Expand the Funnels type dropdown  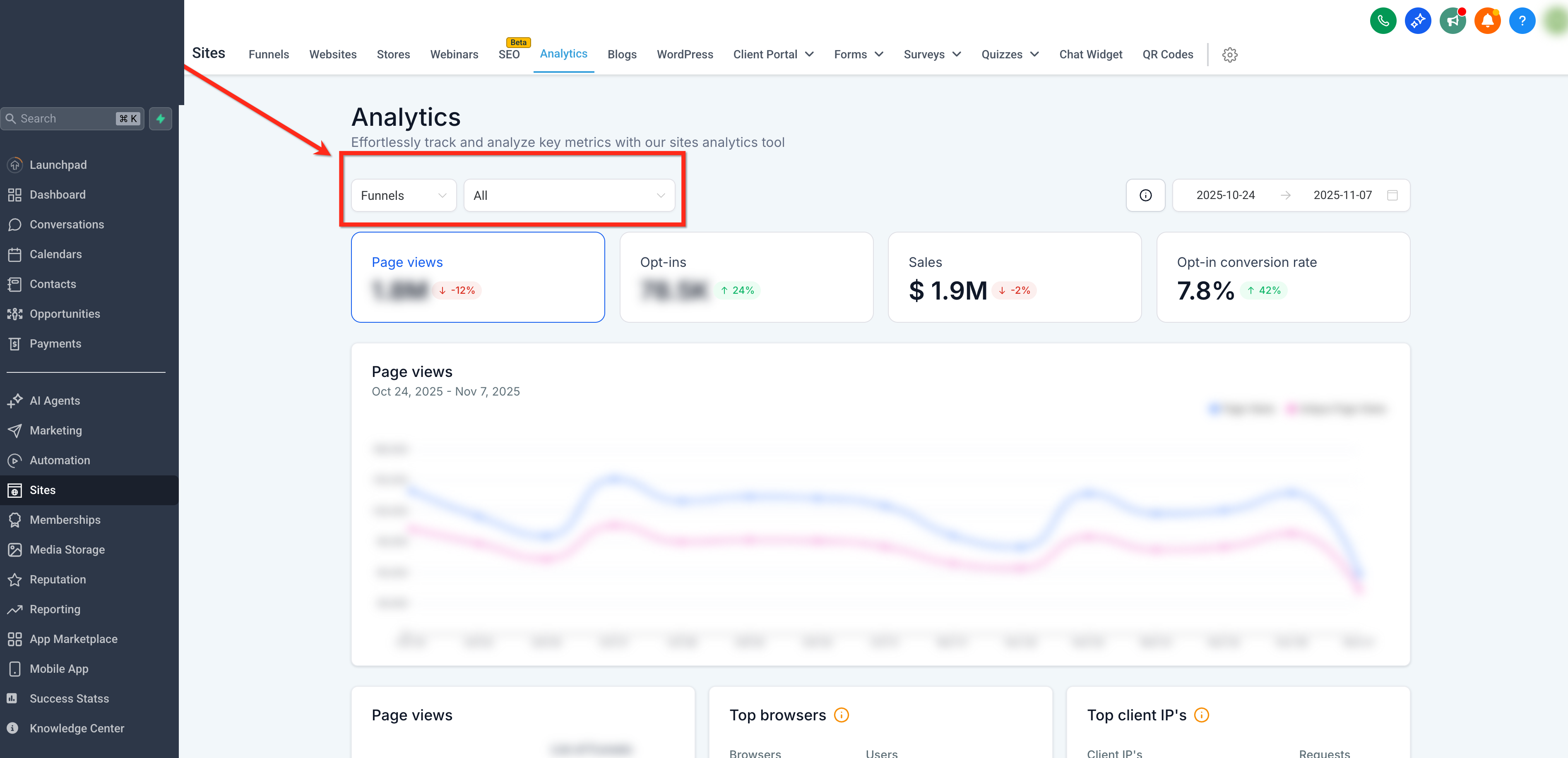point(404,195)
